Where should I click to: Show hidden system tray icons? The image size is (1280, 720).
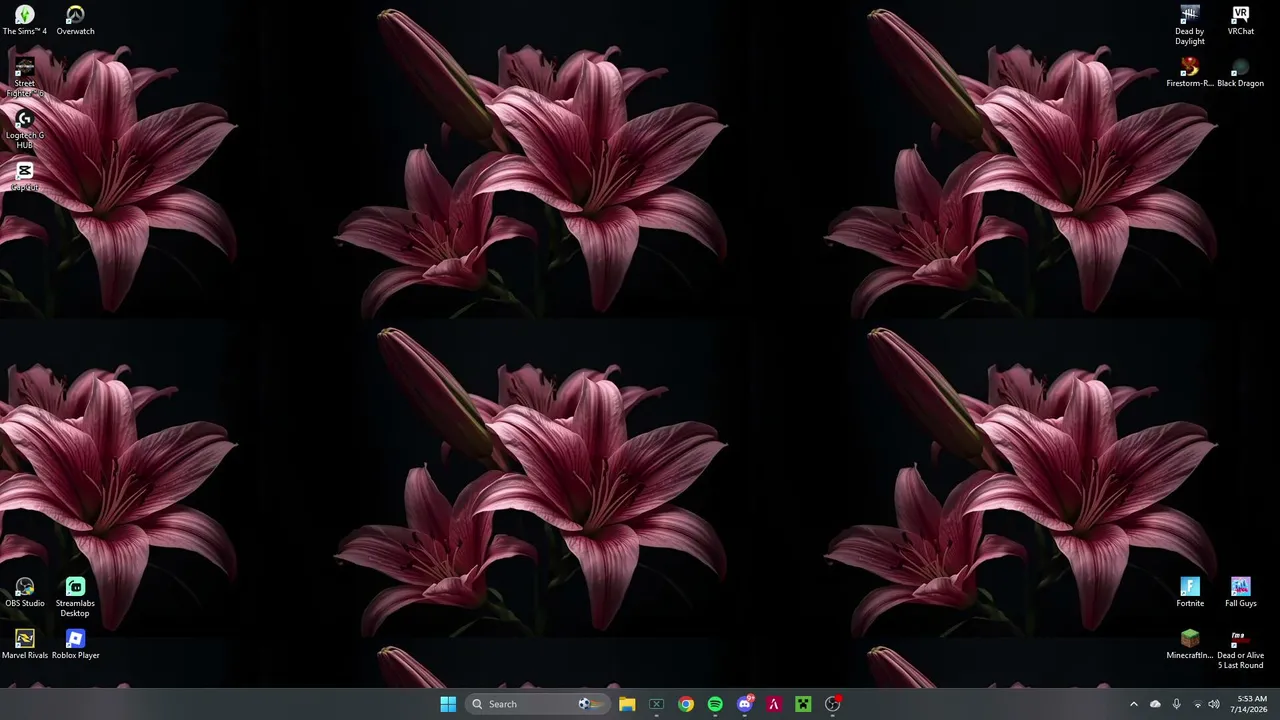click(1134, 704)
